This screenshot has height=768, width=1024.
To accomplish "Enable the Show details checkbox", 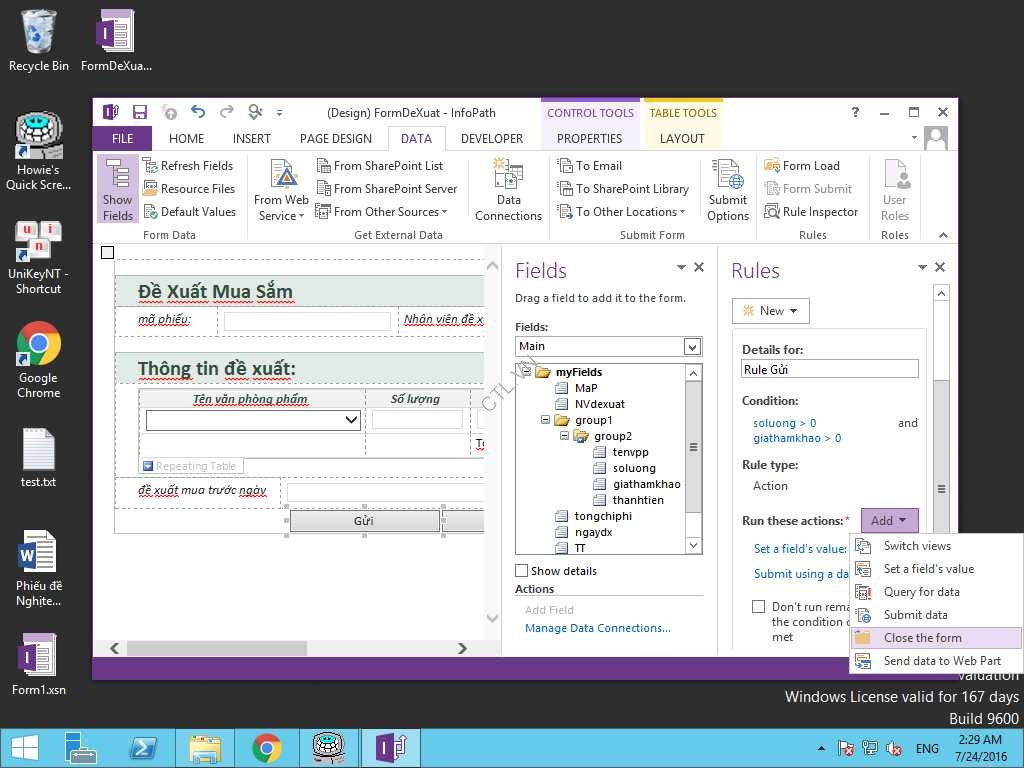I will click(521, 571).
